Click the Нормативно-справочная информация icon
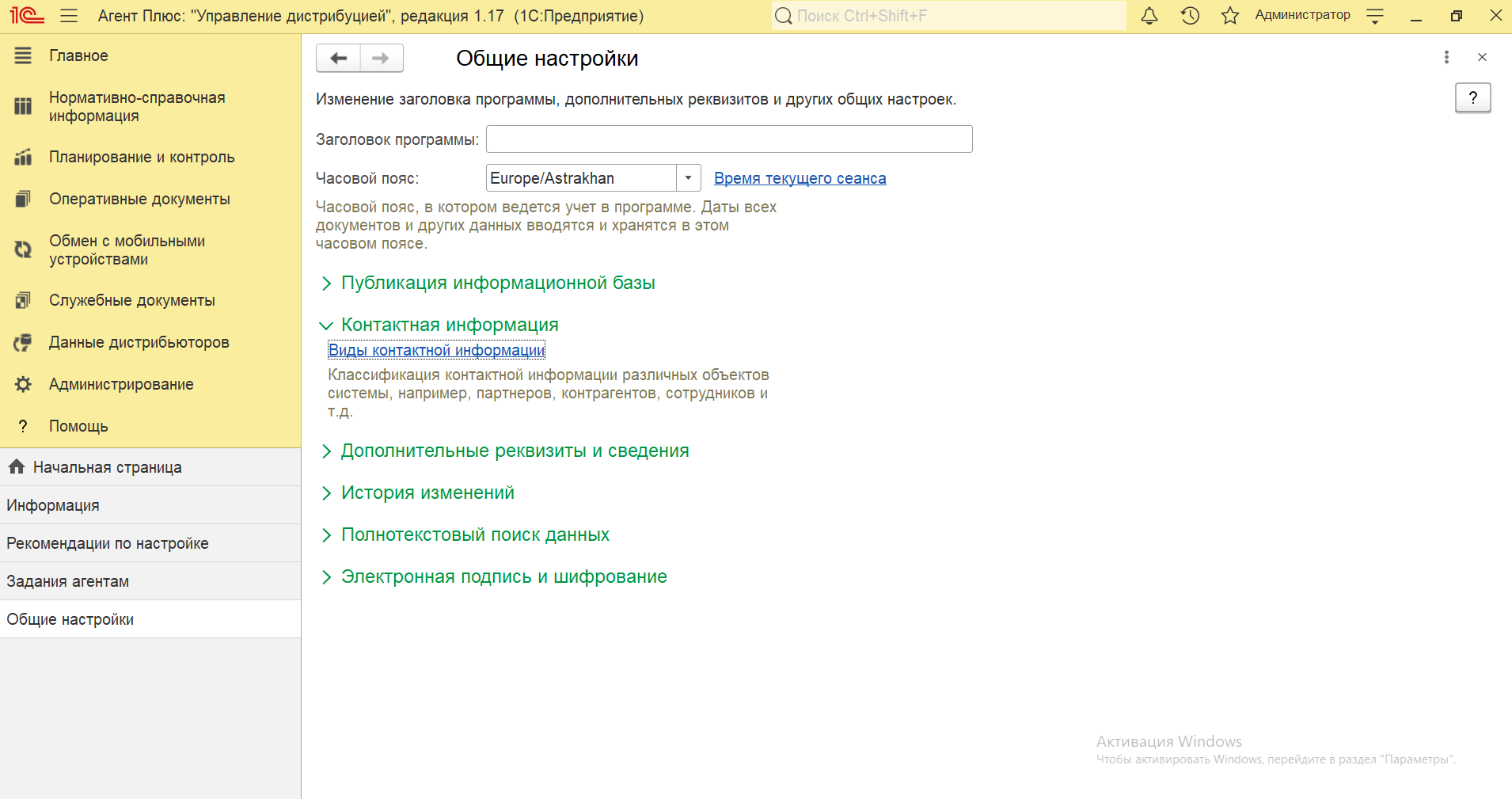The image size is (1512, 799). point(23,106)
